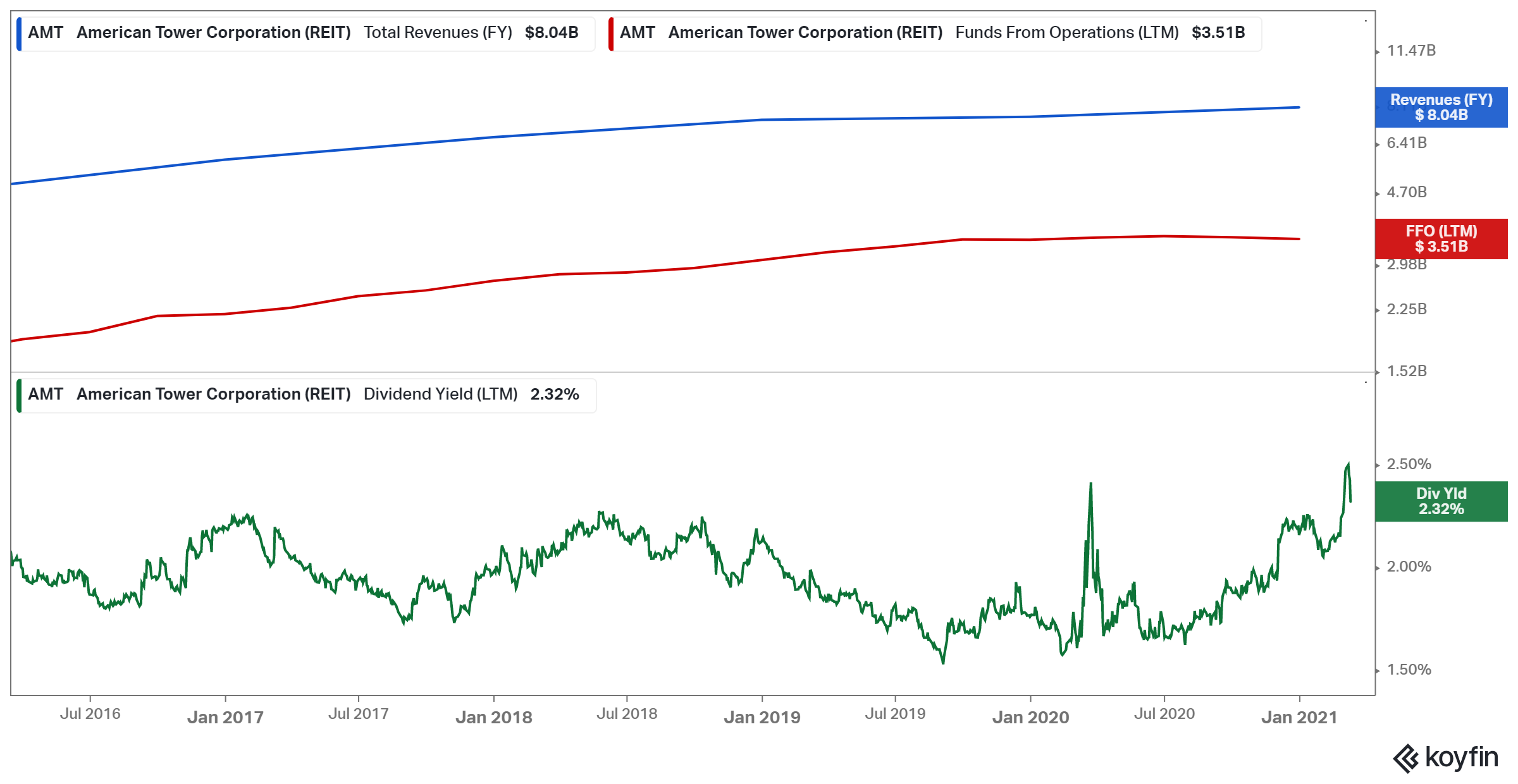Click the green Dividend Yield legend color bar
The image size is (1518, 784).
[19, 395]
